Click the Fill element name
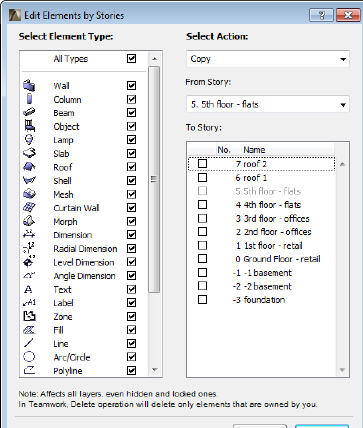The width and height of the screenshot is (363, 428). click(58, 330)
